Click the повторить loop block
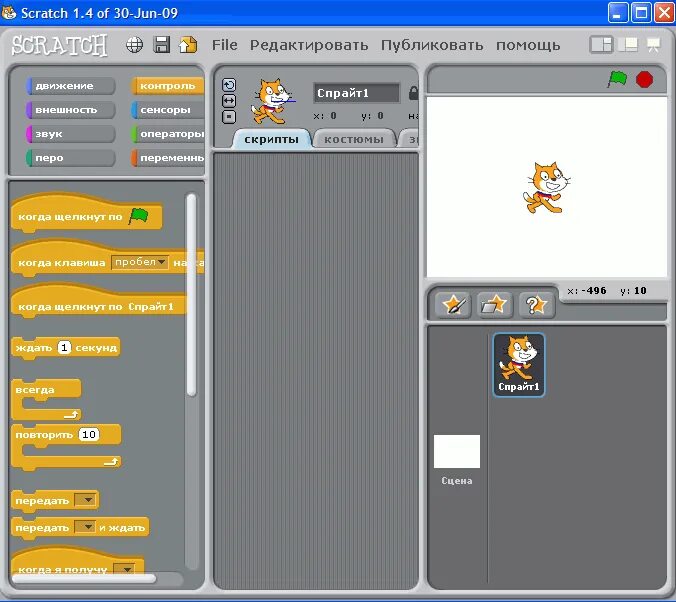Screen dimensions: 676x602 pyautogui.click(x=66, y=447)
